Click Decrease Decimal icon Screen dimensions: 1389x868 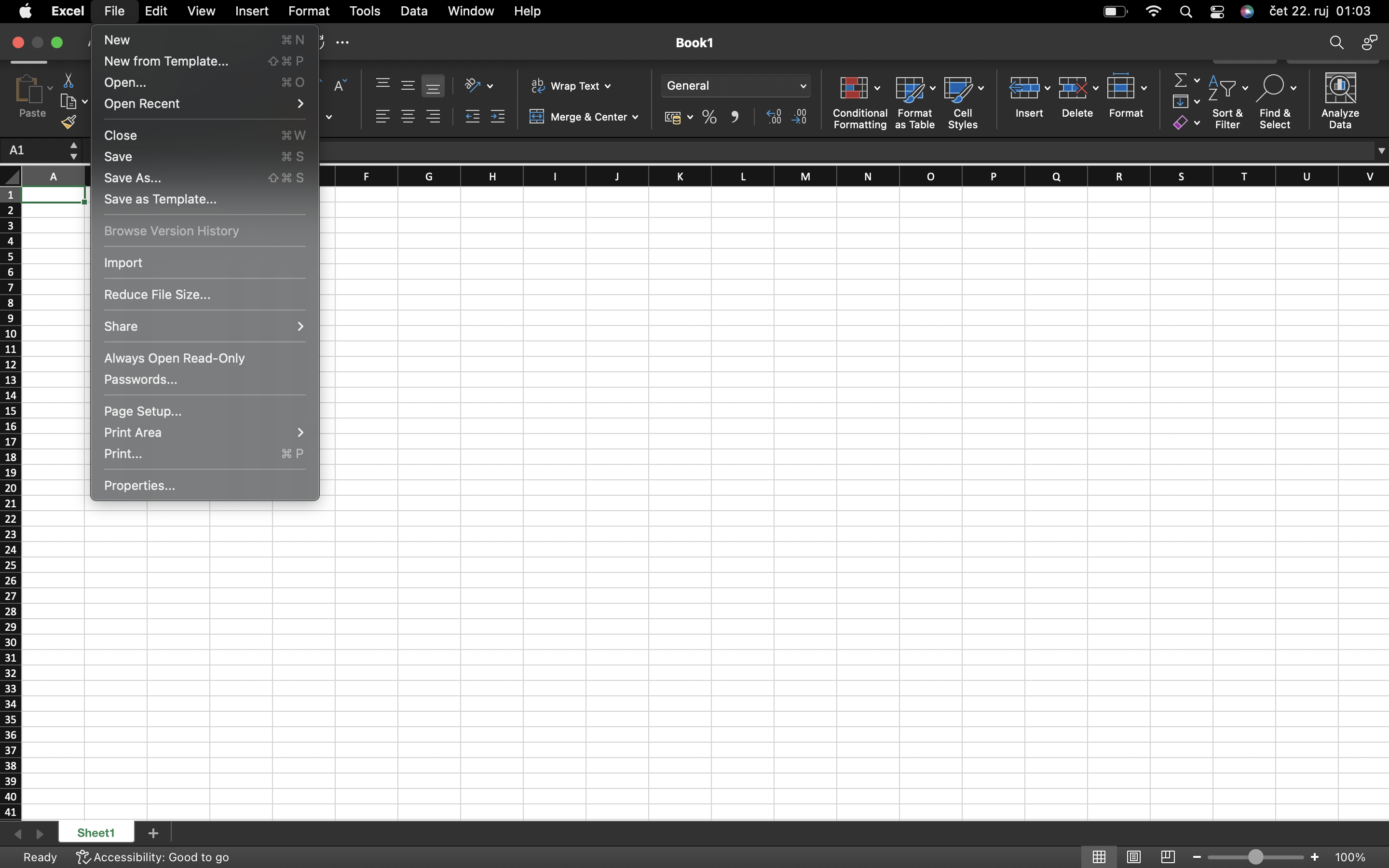tap(799, 117)
